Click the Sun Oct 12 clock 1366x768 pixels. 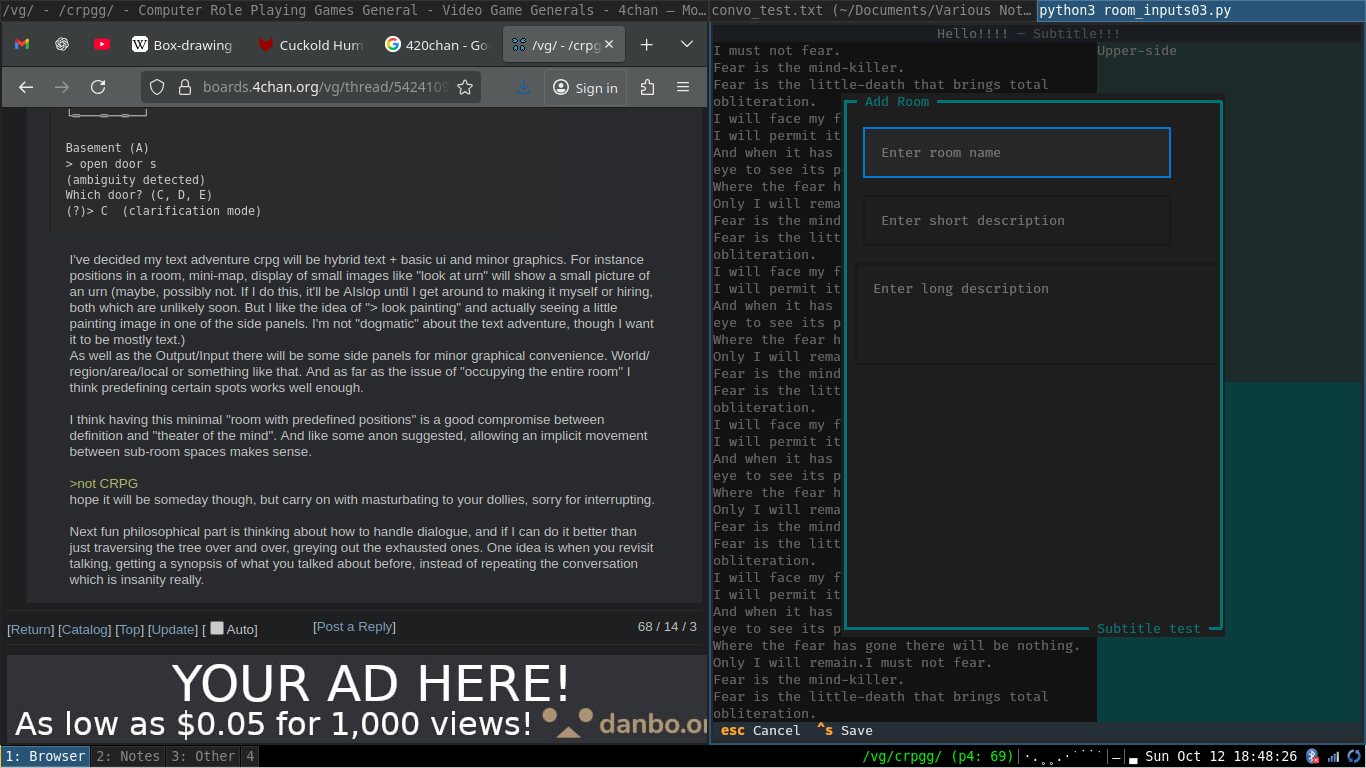click(x=1221, y=756)
